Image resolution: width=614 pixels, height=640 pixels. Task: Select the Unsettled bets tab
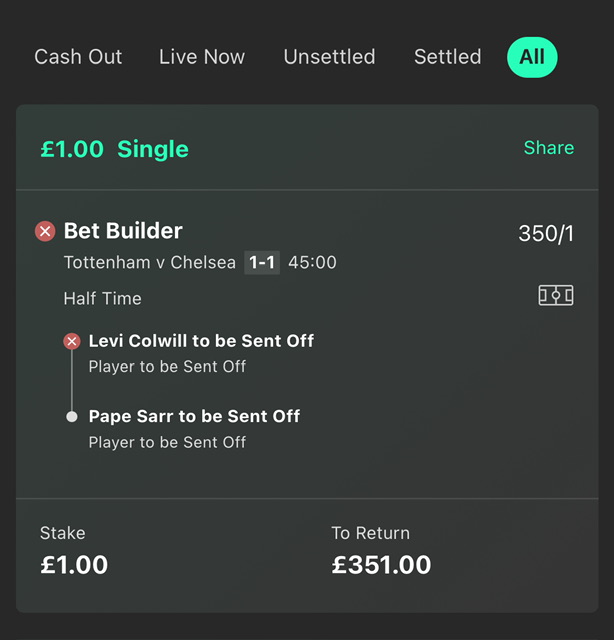coord(329,57)
